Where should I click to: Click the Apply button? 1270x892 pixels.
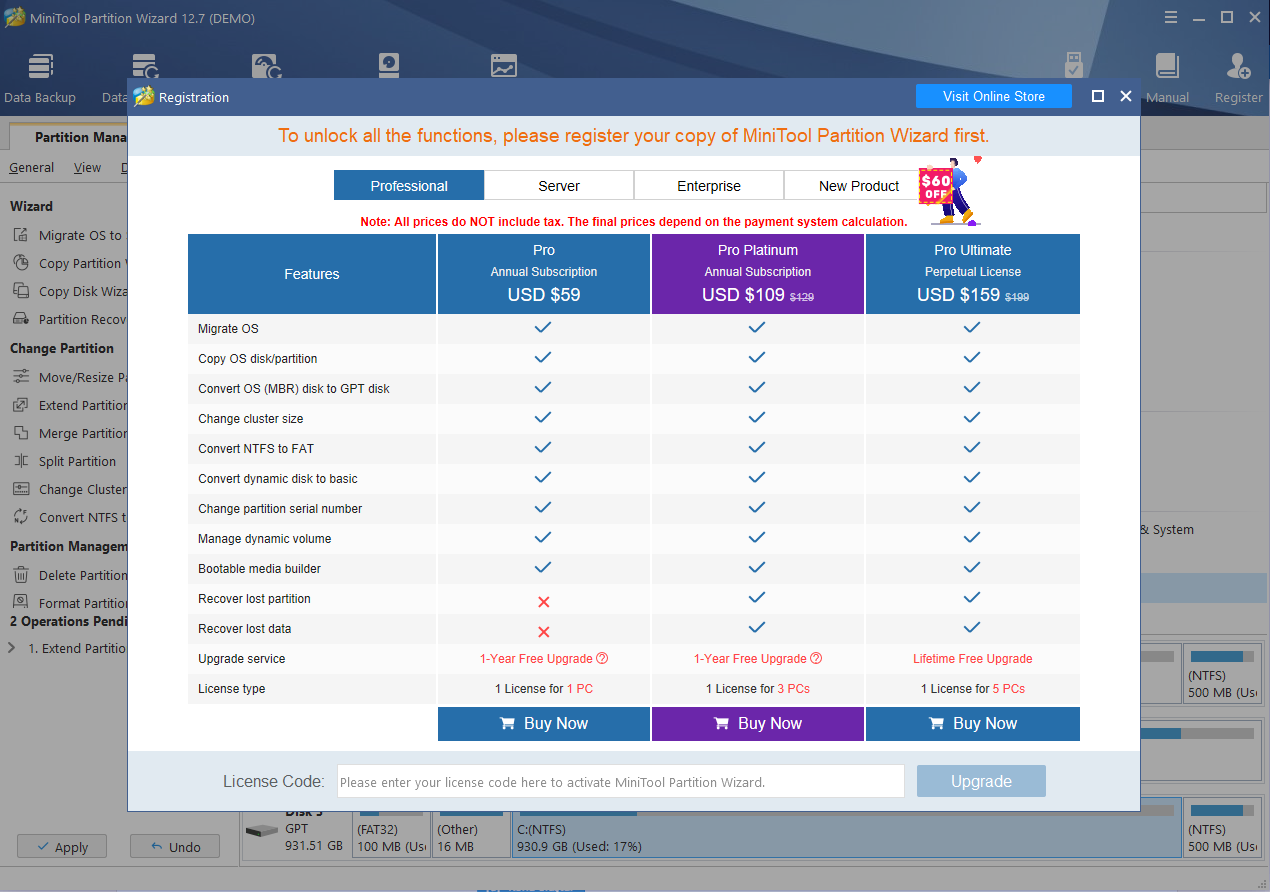coord(60,846)
